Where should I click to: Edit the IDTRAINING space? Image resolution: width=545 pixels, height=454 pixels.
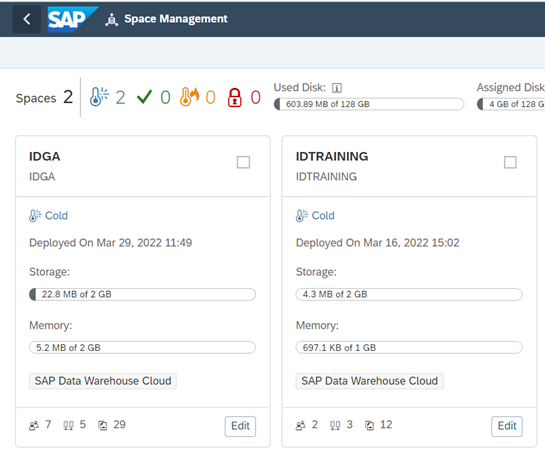[507, 426]
